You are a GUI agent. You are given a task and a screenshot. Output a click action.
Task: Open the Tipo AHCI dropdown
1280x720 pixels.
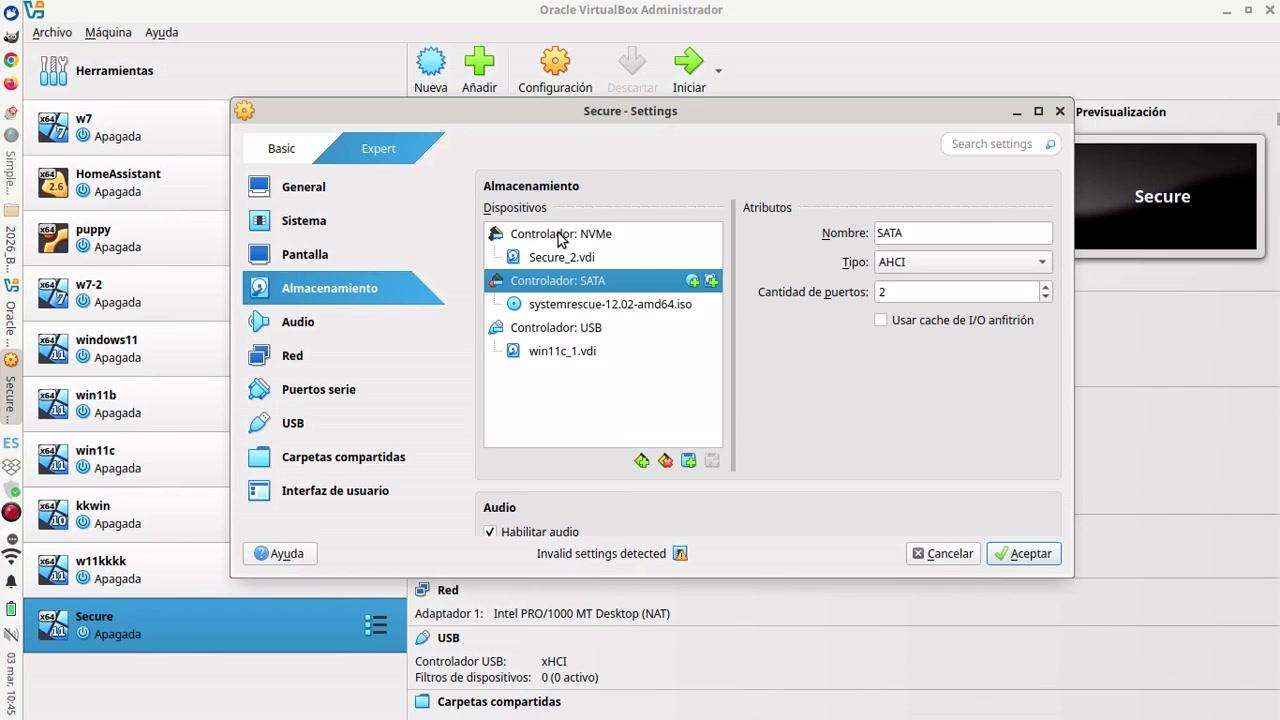point(963,262)
